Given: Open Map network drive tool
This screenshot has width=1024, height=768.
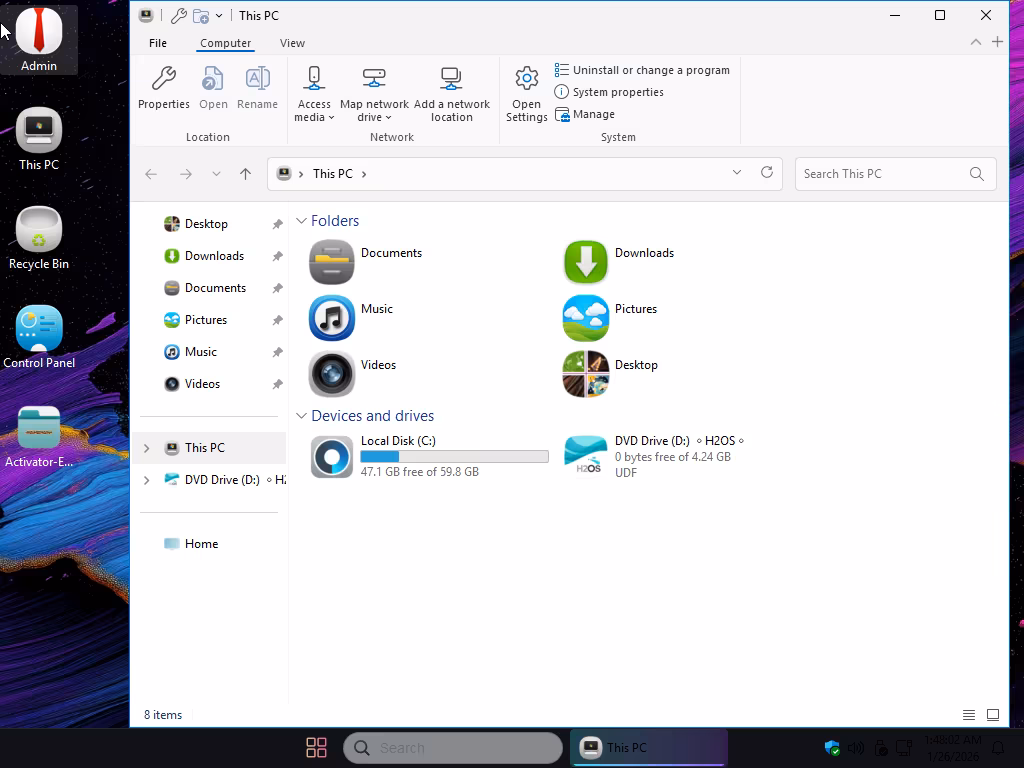Looking at the screenshot, I should coord(374,79).
